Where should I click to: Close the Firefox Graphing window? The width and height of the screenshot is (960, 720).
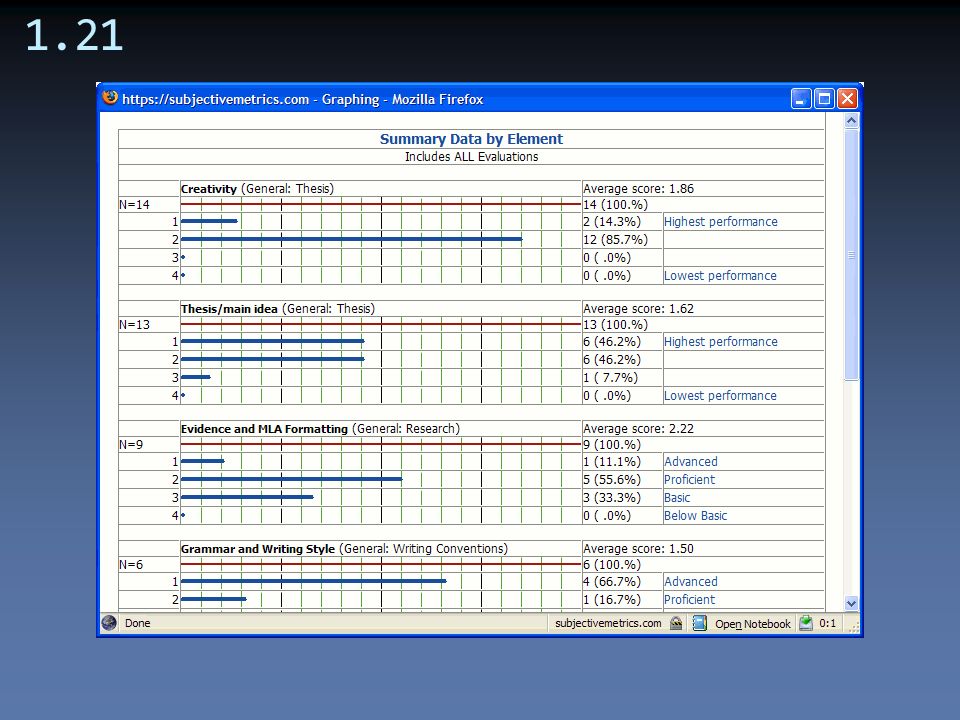click(x=847, y=99)
